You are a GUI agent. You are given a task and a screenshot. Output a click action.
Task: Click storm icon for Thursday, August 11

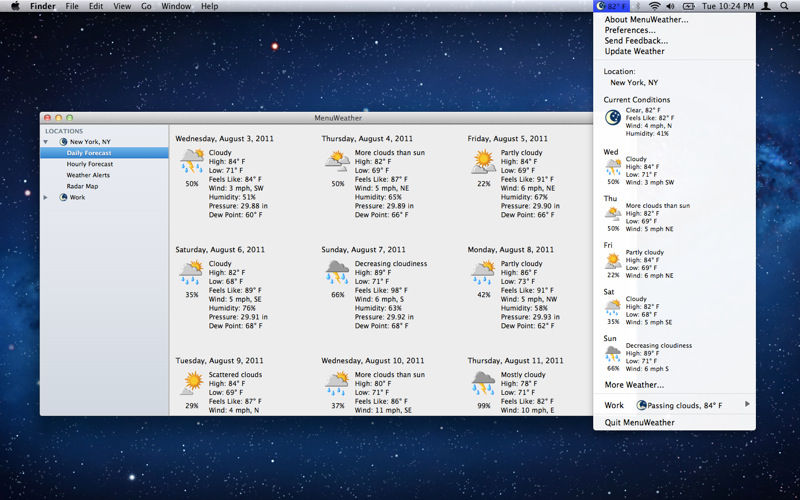[484, 383]
